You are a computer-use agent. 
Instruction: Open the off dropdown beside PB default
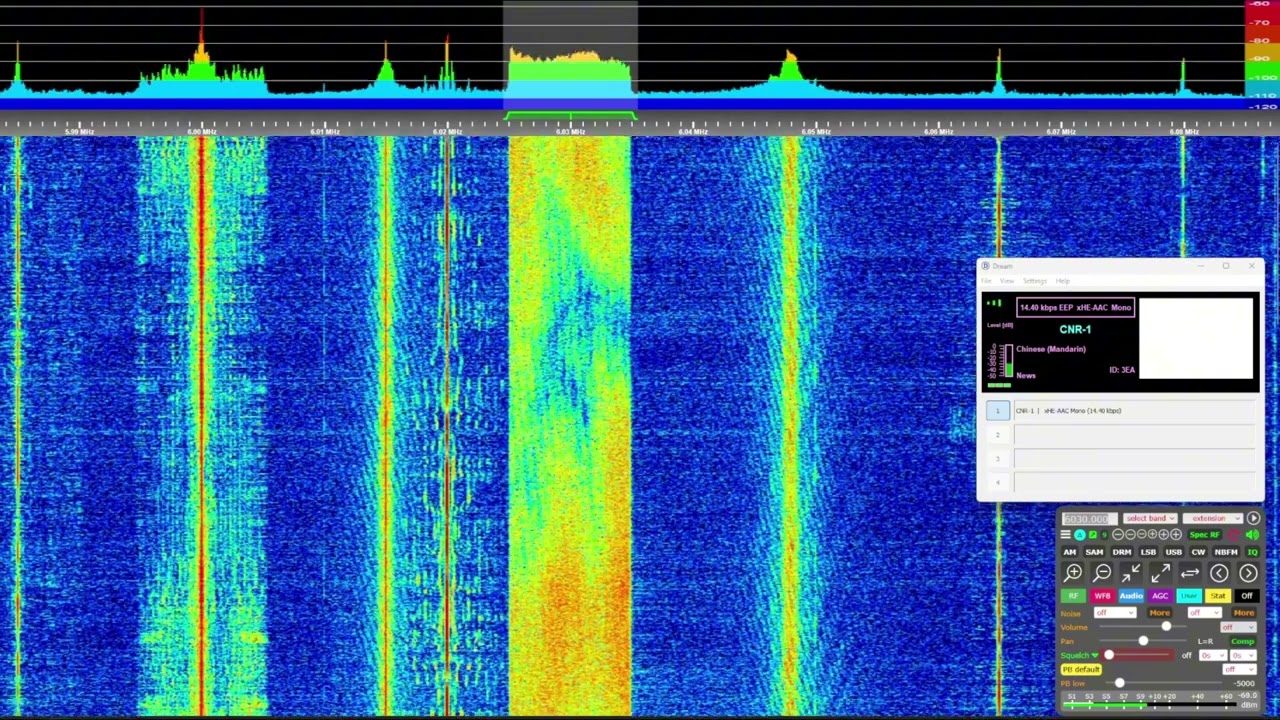pyautogui.click(x=1239, y=669)
